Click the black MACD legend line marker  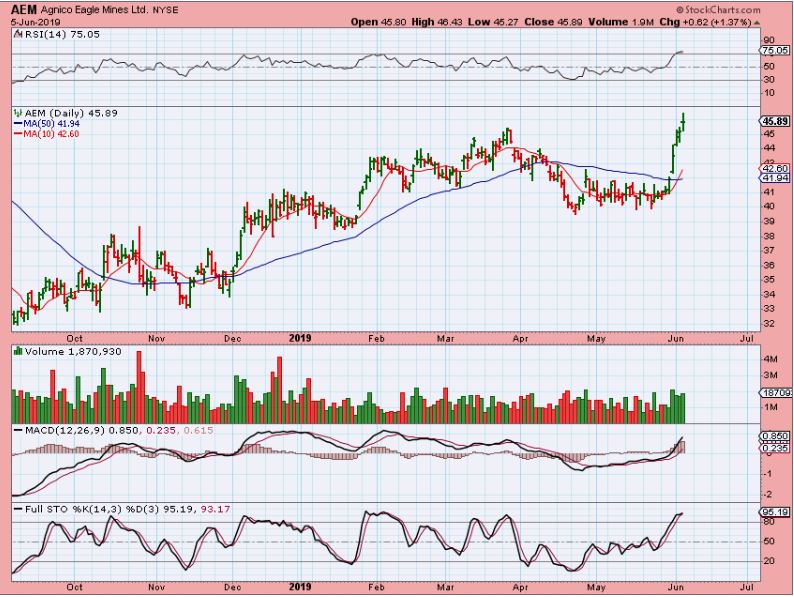[18, 430]
